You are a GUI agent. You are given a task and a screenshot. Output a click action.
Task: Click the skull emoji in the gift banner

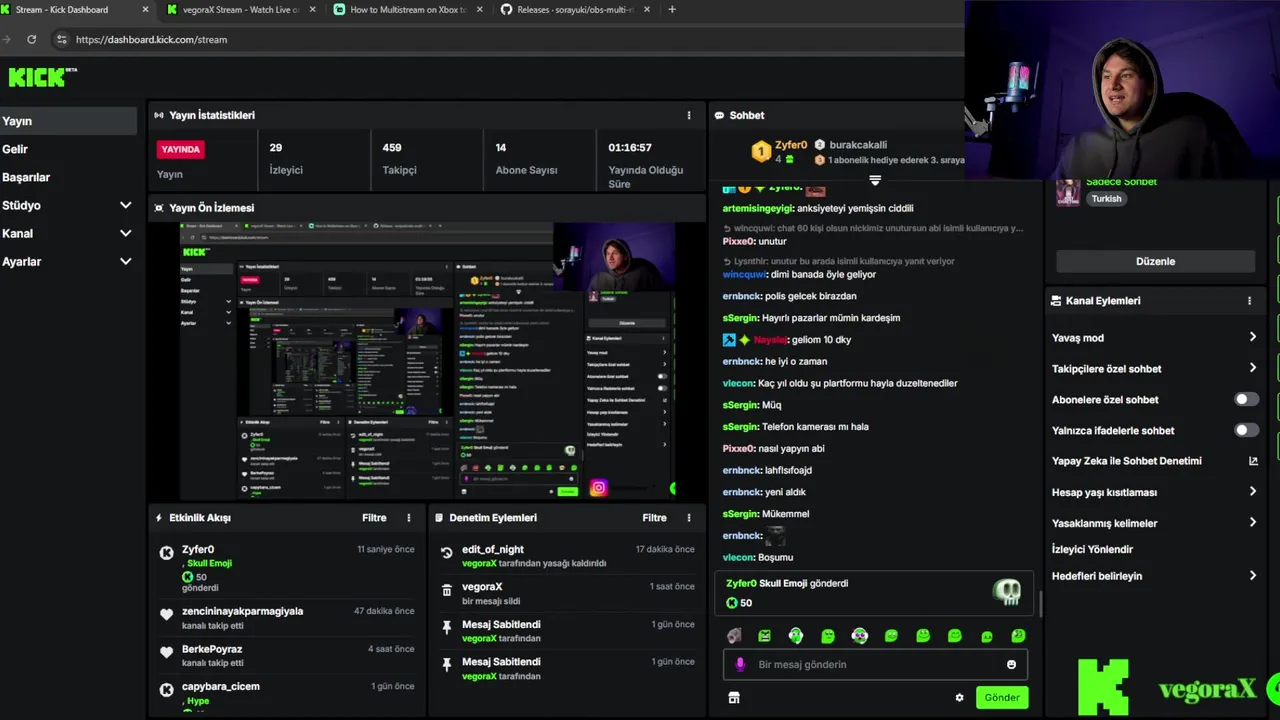click(1007, 592)
